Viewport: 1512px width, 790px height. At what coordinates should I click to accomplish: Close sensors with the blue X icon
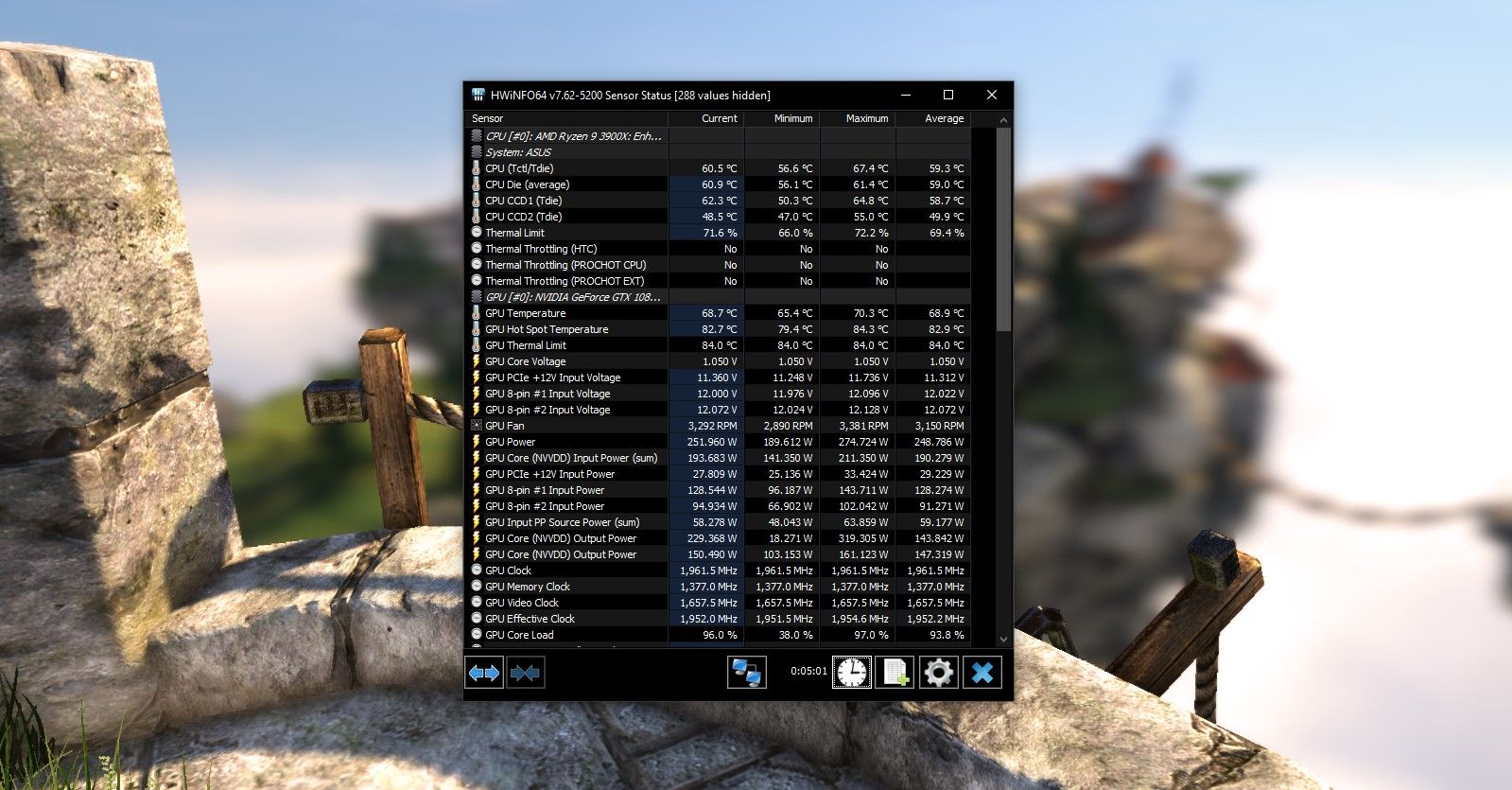pos(982,673)
